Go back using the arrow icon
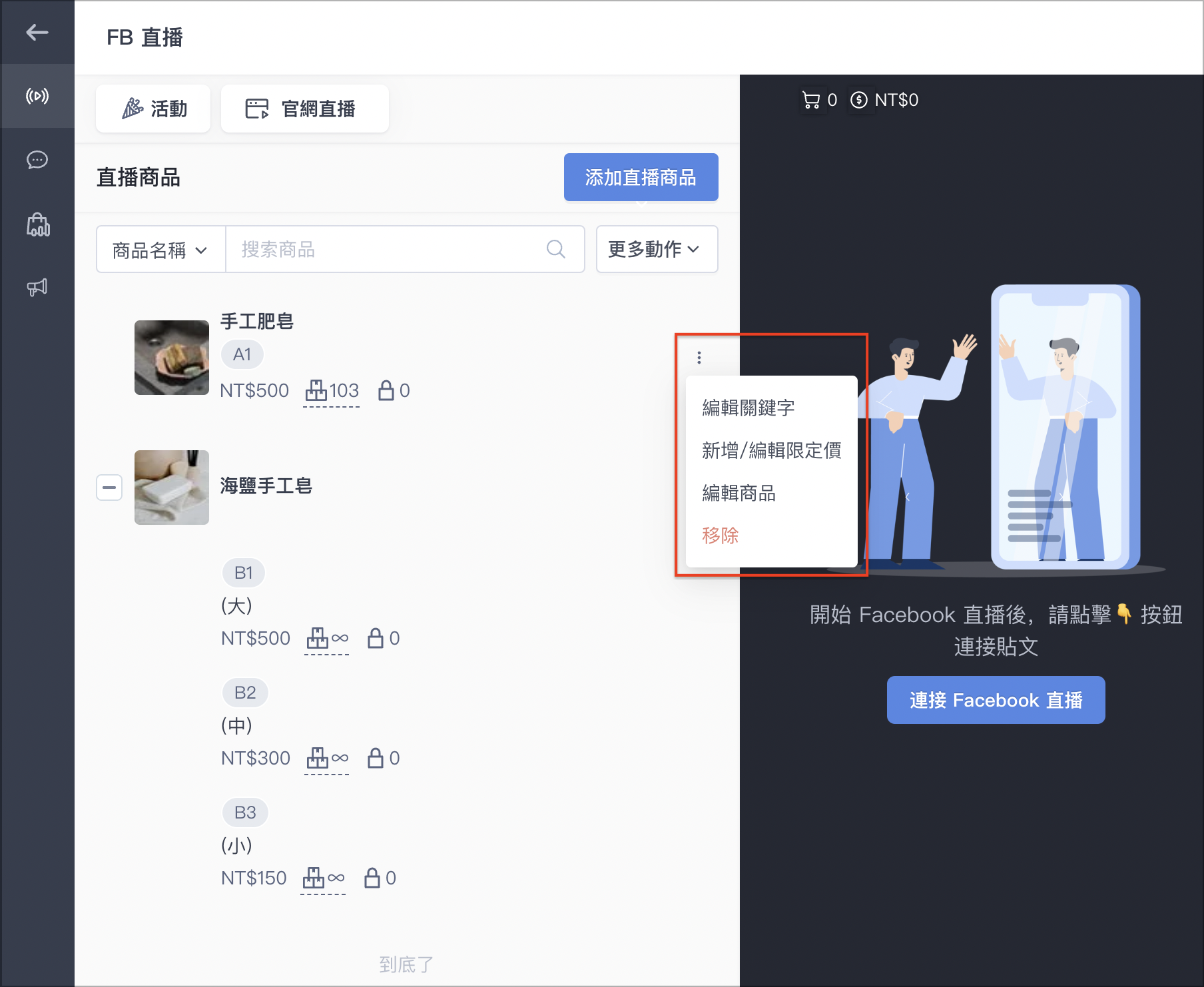This screenshot has width=1204, height=987. pyautogui.click(x=37, y=32)
